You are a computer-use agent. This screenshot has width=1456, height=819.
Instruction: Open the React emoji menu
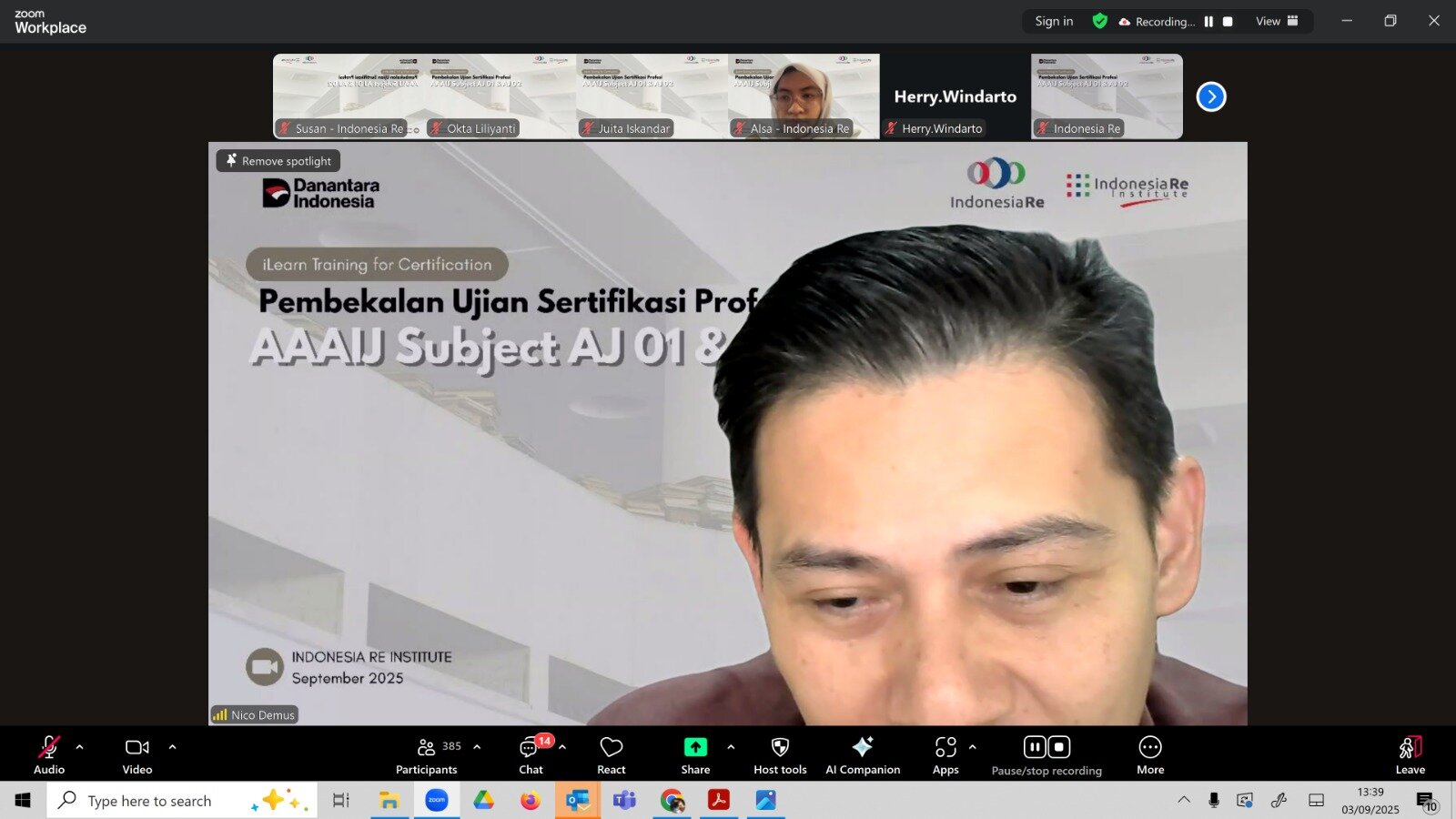pyautogui.click(x=611, y=755)
